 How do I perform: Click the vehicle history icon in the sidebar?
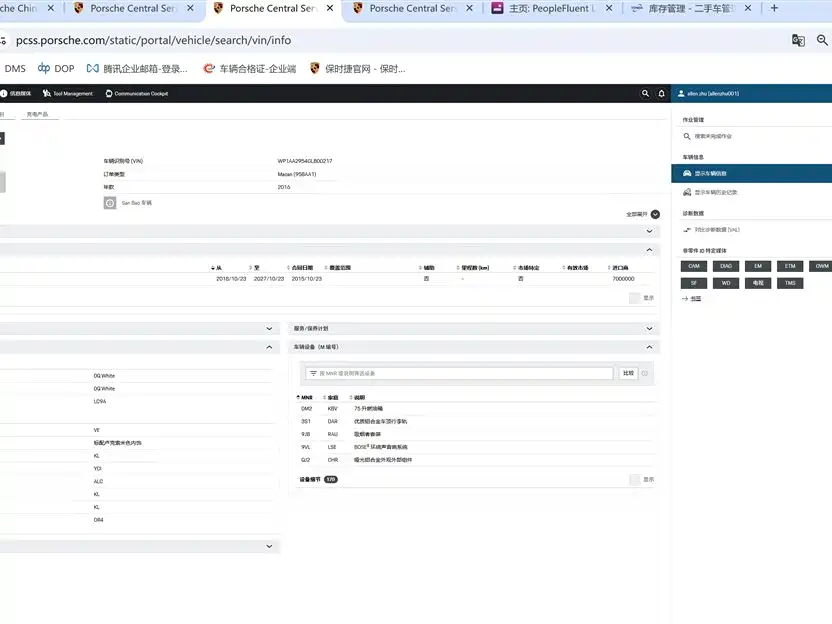687,192
